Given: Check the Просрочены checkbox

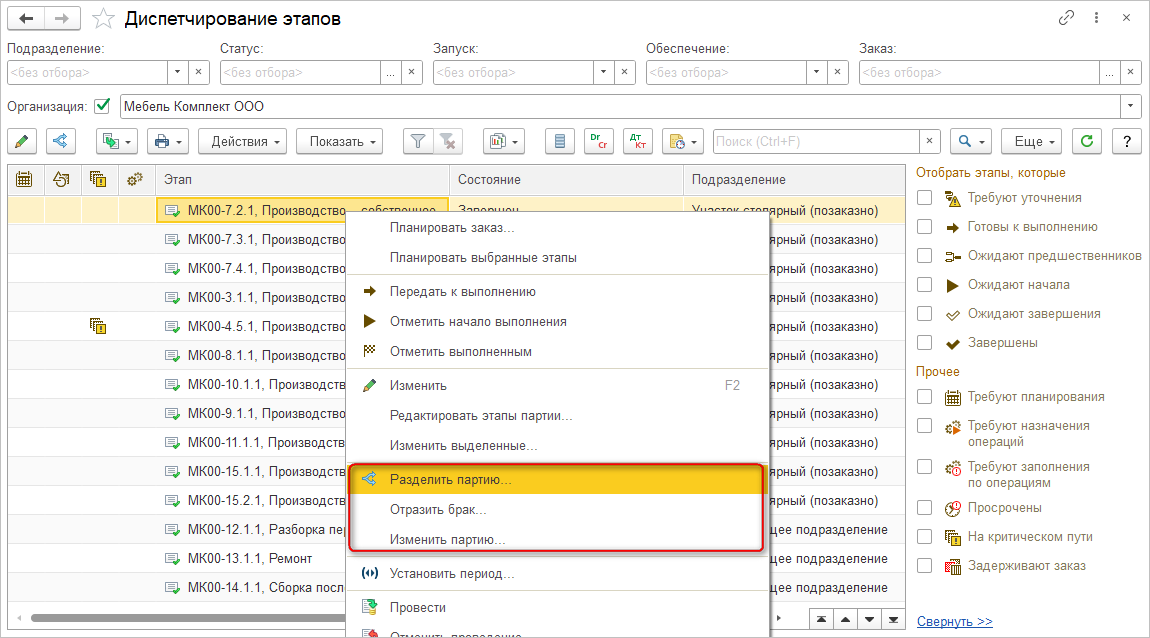Looking at the screenshot, I should 925,508.
